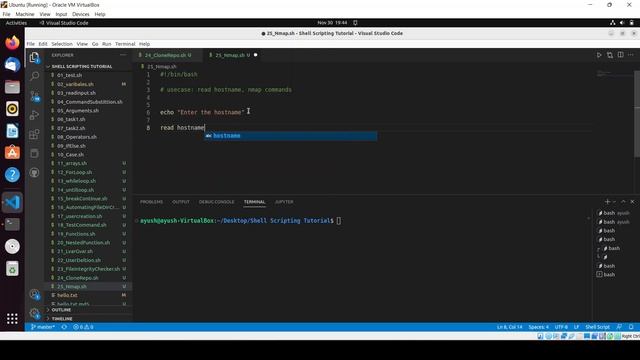
Task: Open the Files app from the dock
Action: (x=12, y=87)
